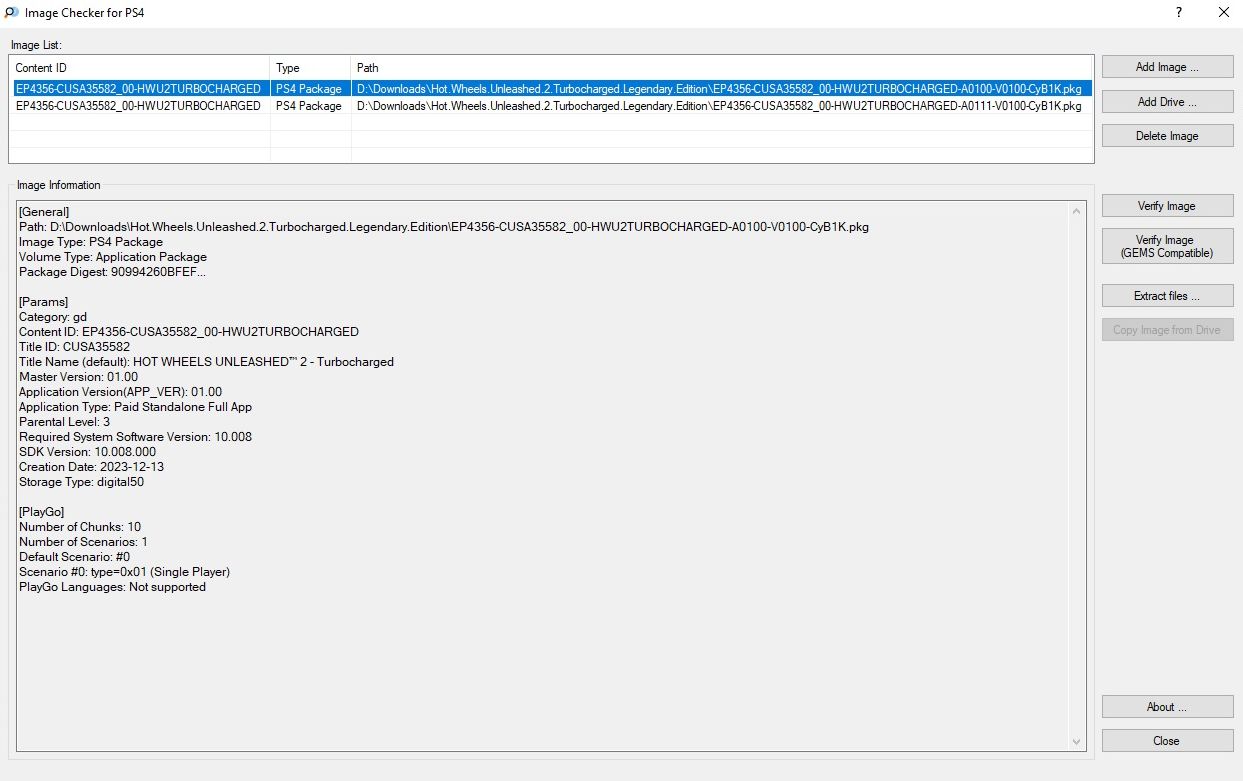Click Delete Image button

[x=1167, y=136]
